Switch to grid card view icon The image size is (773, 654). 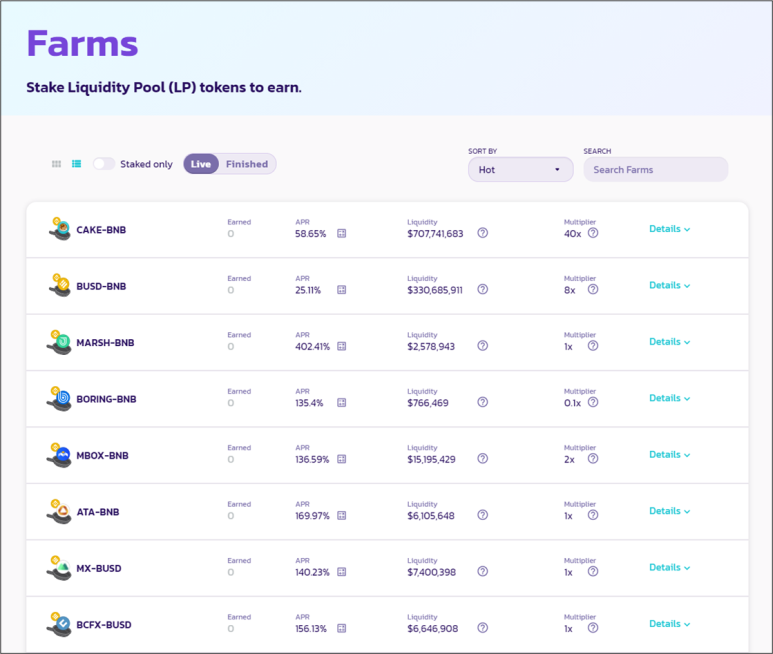pyautogui.click(x=57, y=164)
